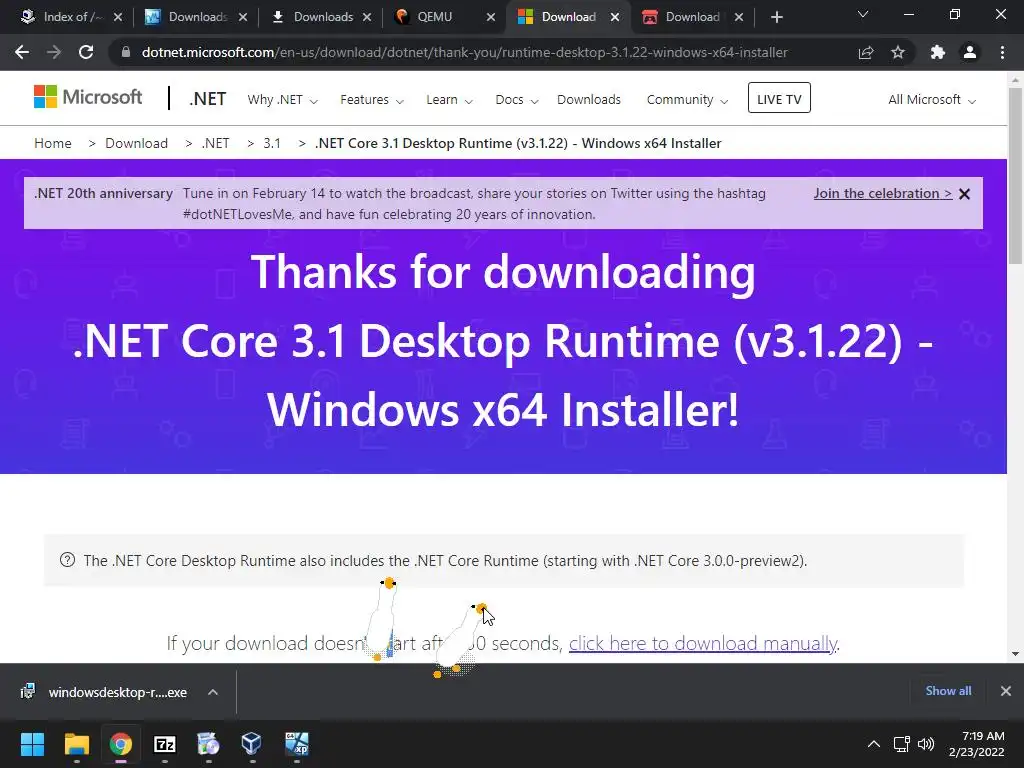This screenshot has width=1024, height=768.
Task: Open volume control tray icon
Action: pos(926,744)
